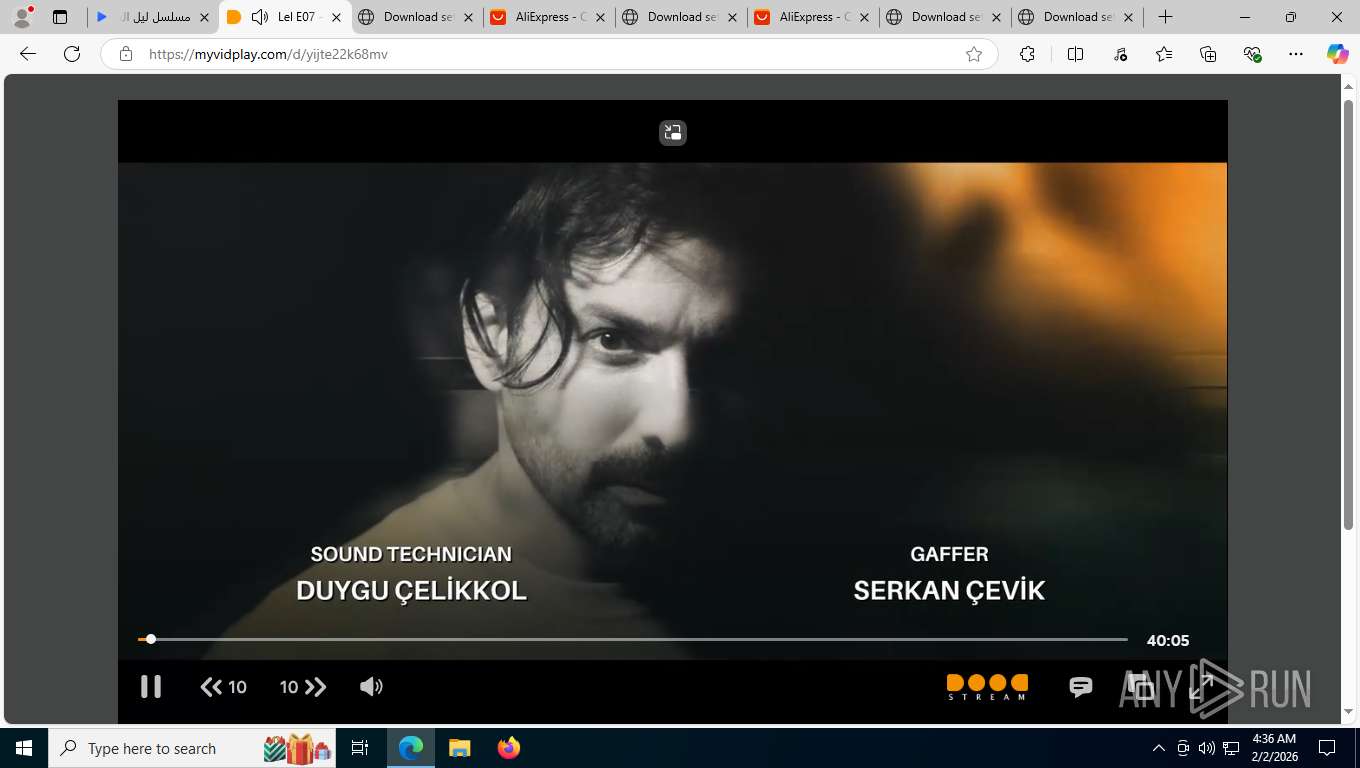Open the clock showing 4:36 AM
The width and height of the screenshot is (1360, 768).
click(1274, 748)
